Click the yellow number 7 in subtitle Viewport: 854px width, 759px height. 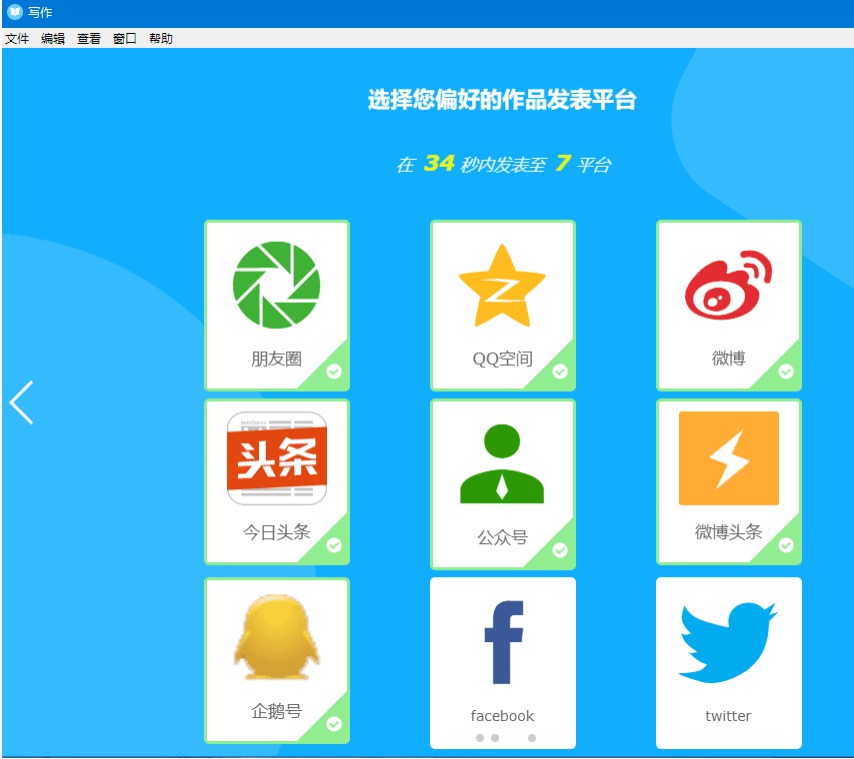click(563, 163)
